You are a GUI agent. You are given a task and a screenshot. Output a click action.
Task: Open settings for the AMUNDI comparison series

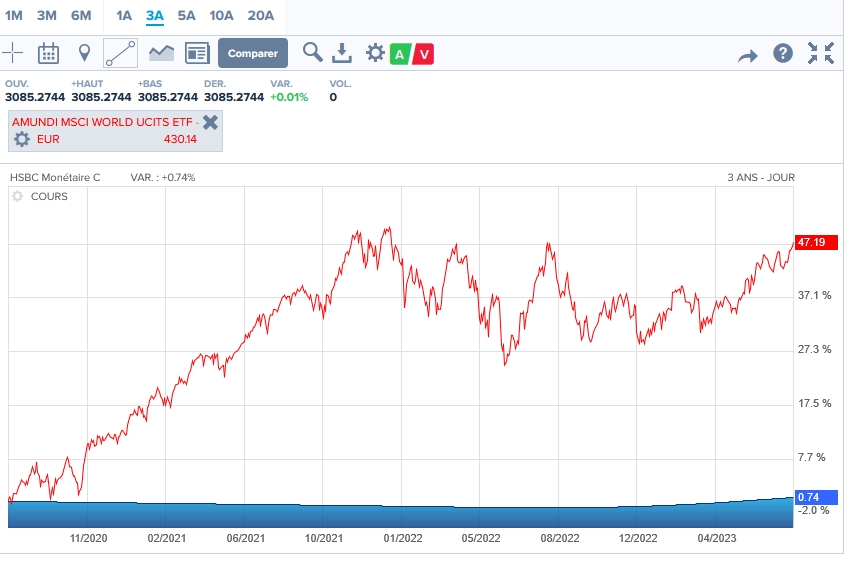(x=22, y=139)
